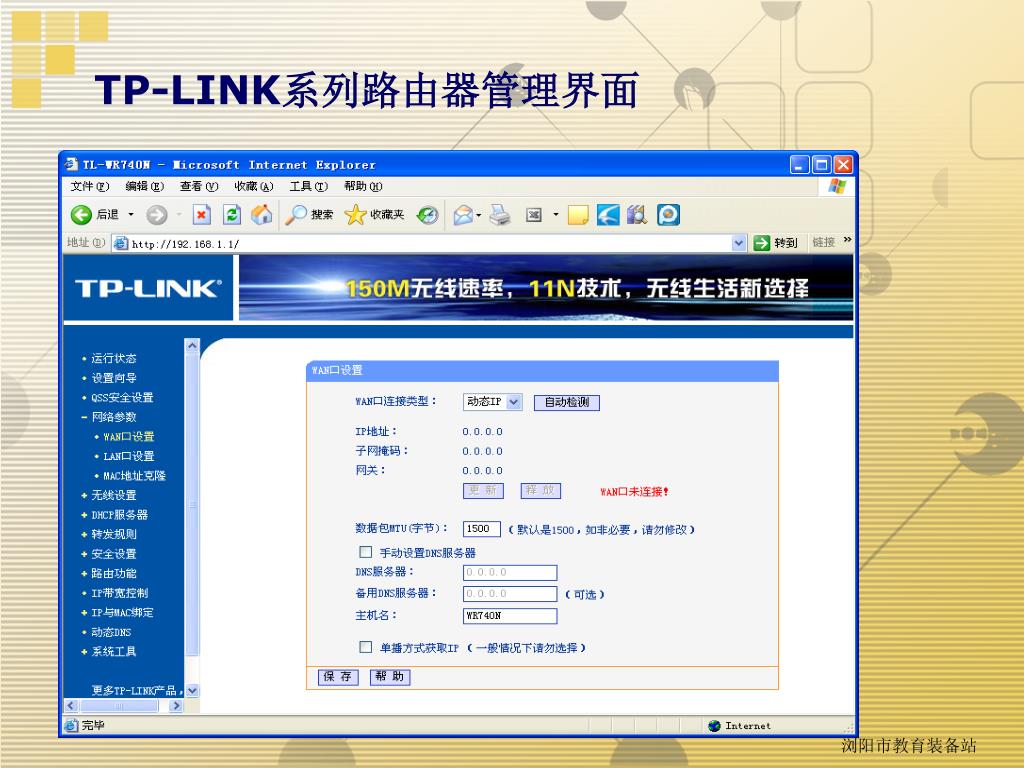Expand 转发规则 in sidebar
Viewport: 1024px width, 768px height.
point(114,535)
